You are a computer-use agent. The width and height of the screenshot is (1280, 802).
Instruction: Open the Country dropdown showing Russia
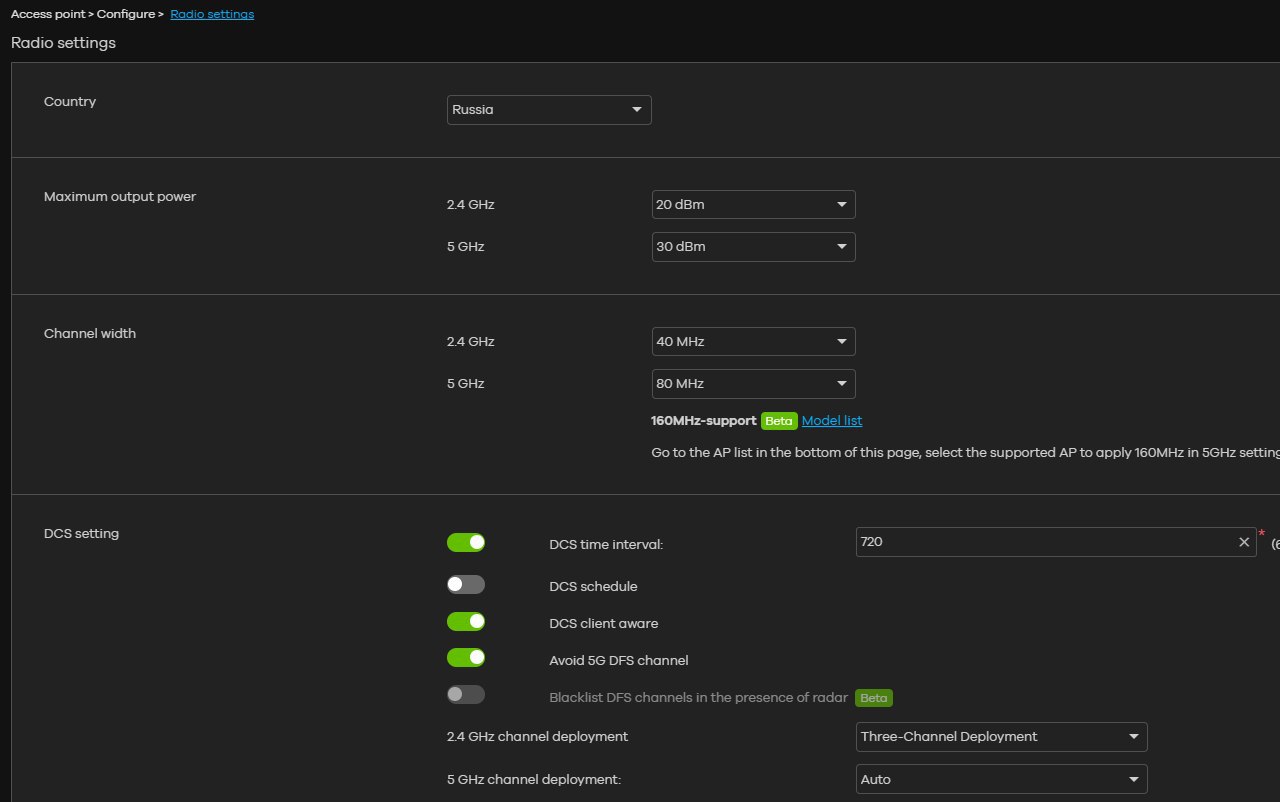548,110
